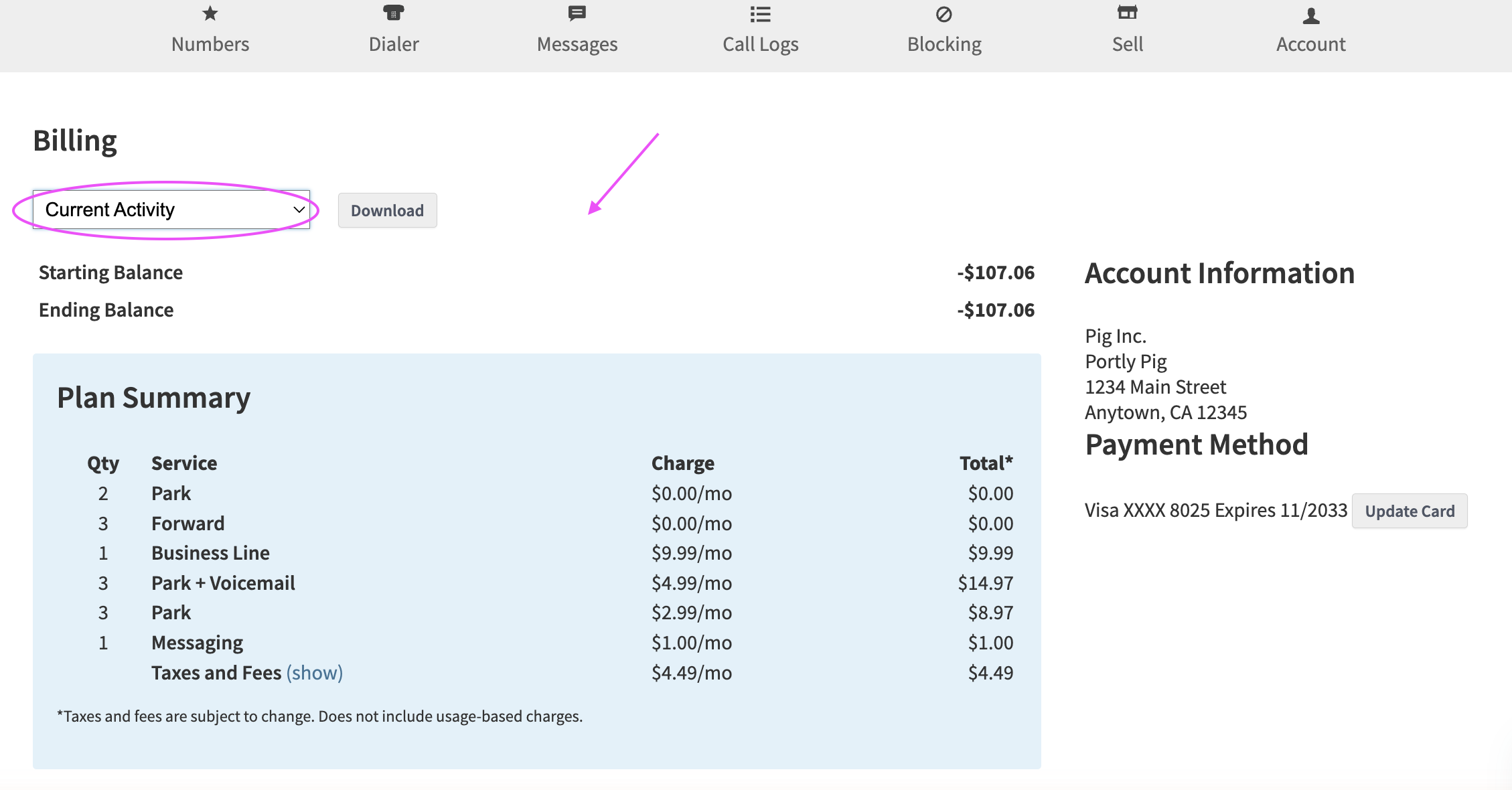Click the telephone icon above Dialer
Screen dimensions: 1512x790
point(394,13)
